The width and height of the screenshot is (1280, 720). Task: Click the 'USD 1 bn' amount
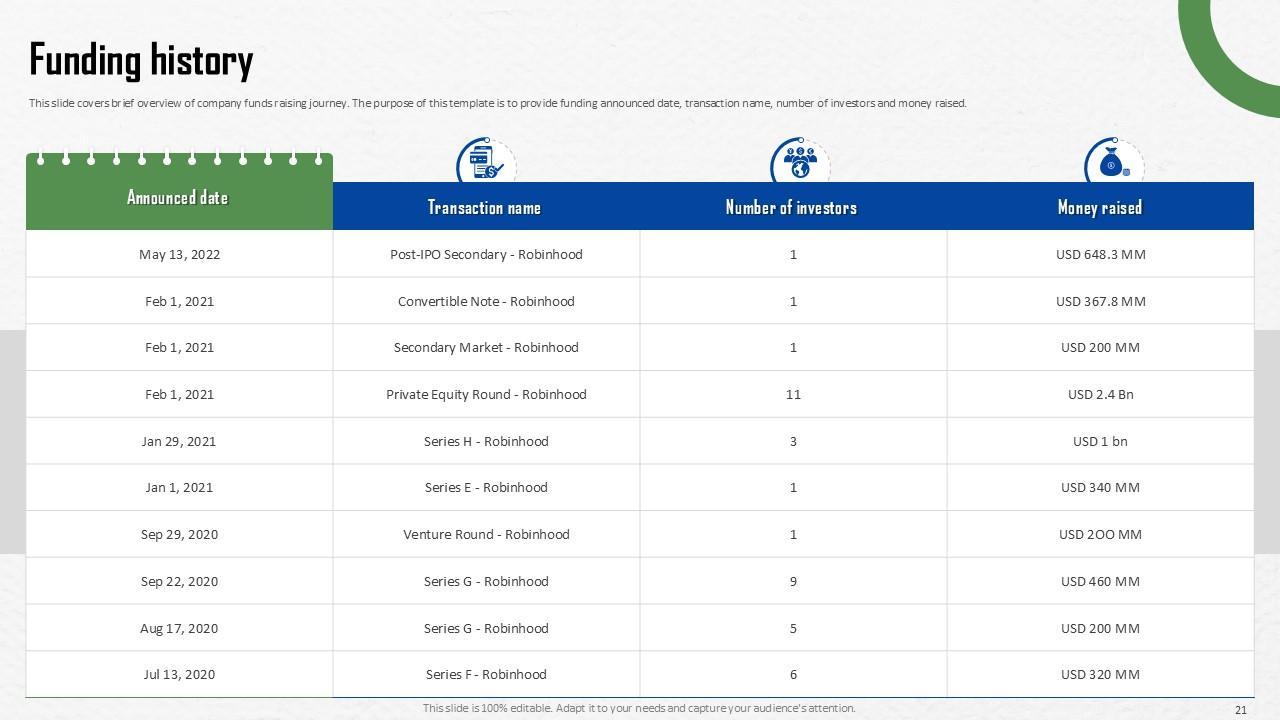point(1100,441)
